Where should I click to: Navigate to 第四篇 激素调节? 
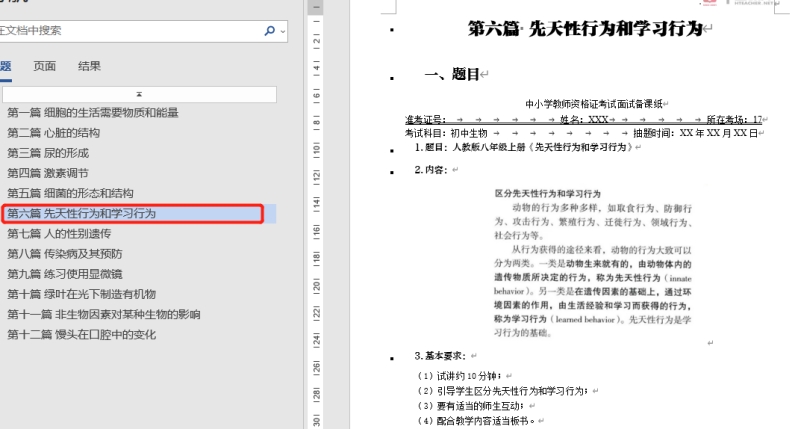[x=48, y=173]
